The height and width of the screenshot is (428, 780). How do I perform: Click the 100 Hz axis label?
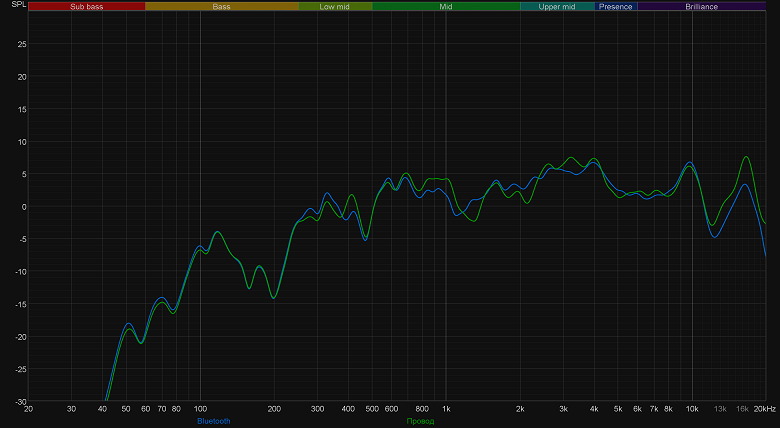(200, 409)
